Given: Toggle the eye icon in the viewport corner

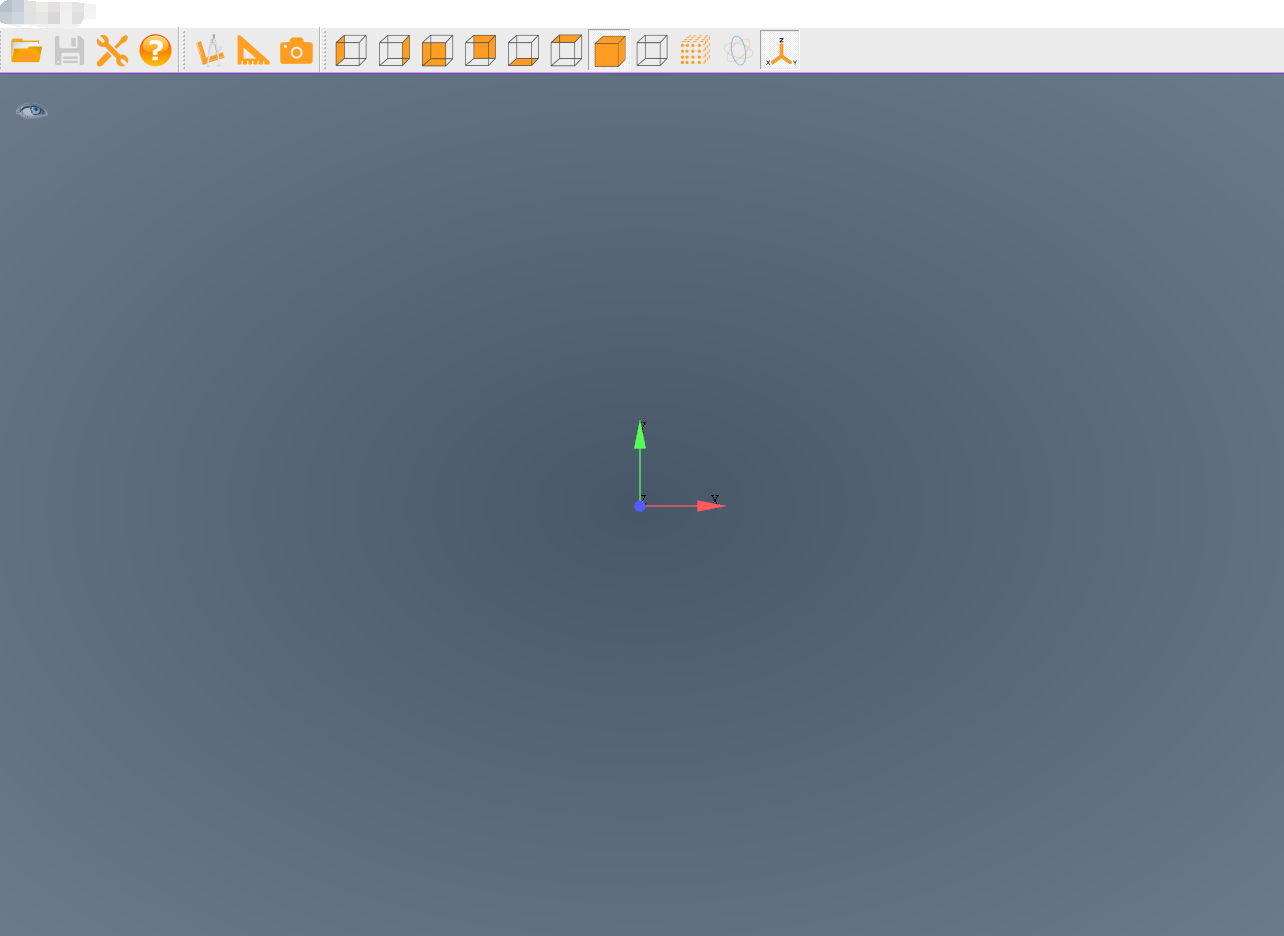Looking at the screenshot, I should point(32,111).
